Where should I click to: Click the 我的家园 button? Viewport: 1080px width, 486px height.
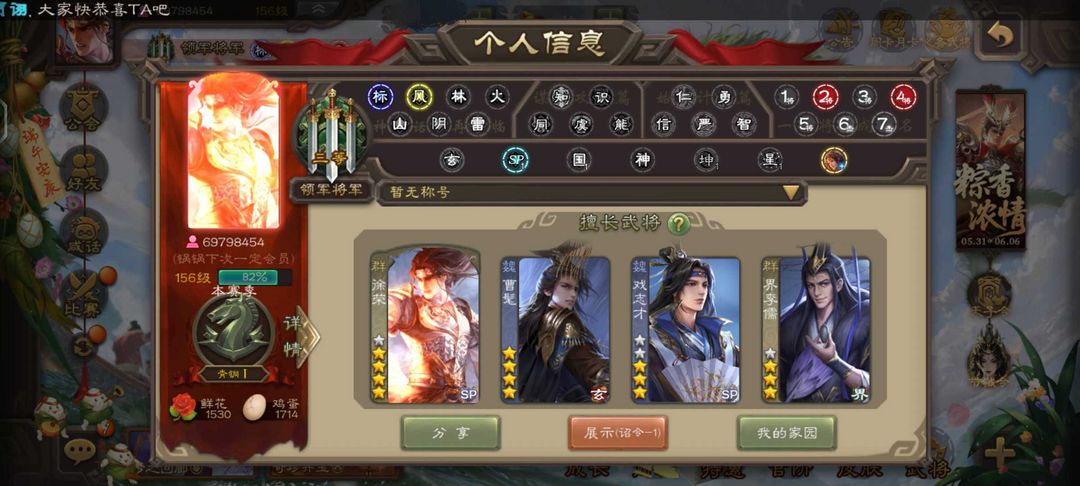787,433
